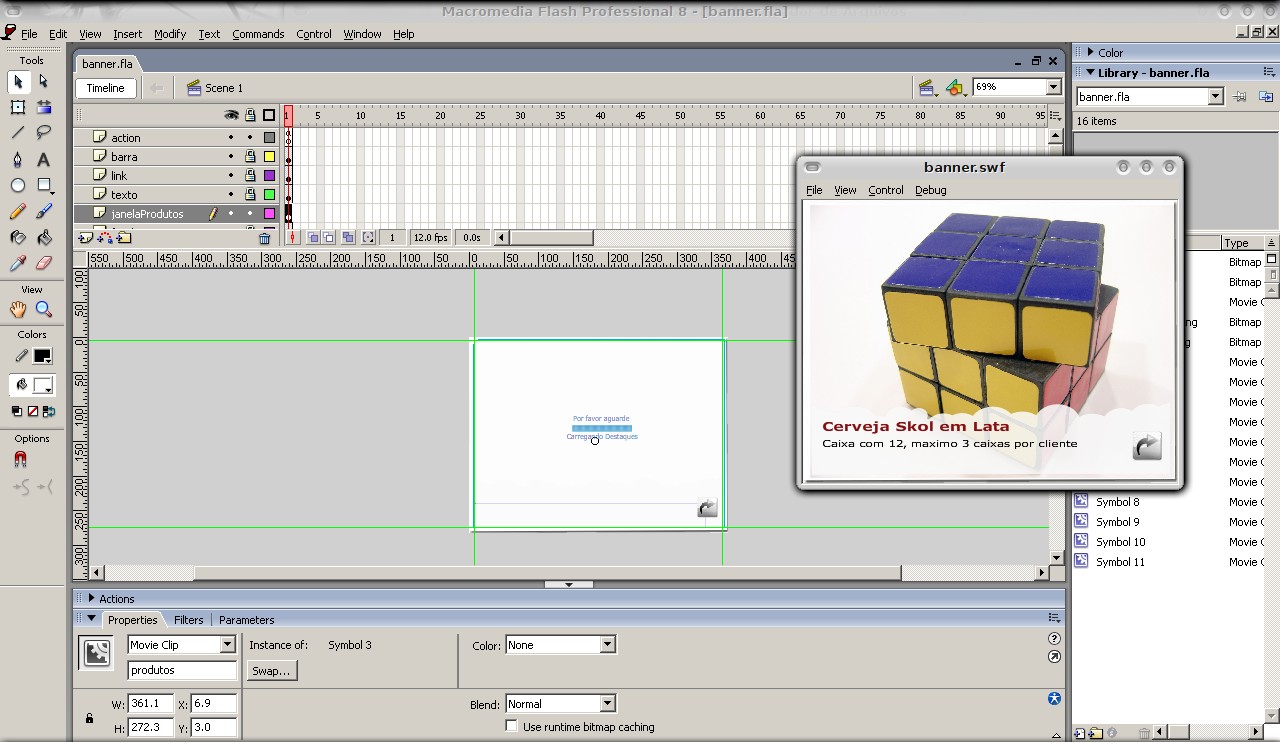Image resolution: width=1280 pixels, height=742 pixels.
Task: Toggle lock on the barra layer
Action: click(250, 157)
